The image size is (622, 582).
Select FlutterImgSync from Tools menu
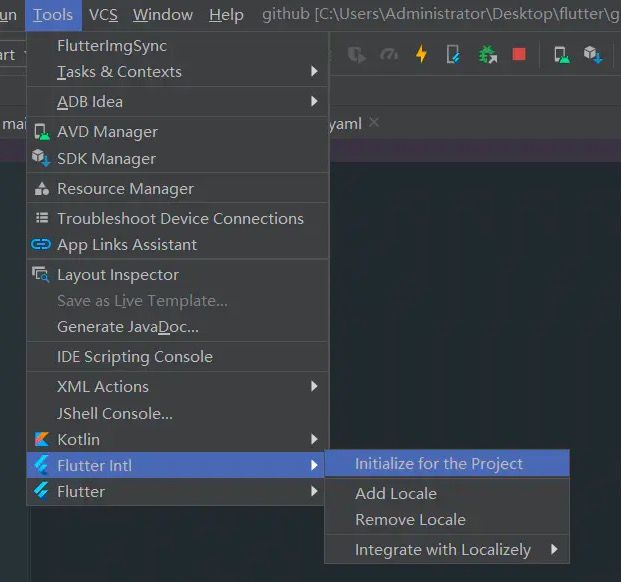point(177,46)
